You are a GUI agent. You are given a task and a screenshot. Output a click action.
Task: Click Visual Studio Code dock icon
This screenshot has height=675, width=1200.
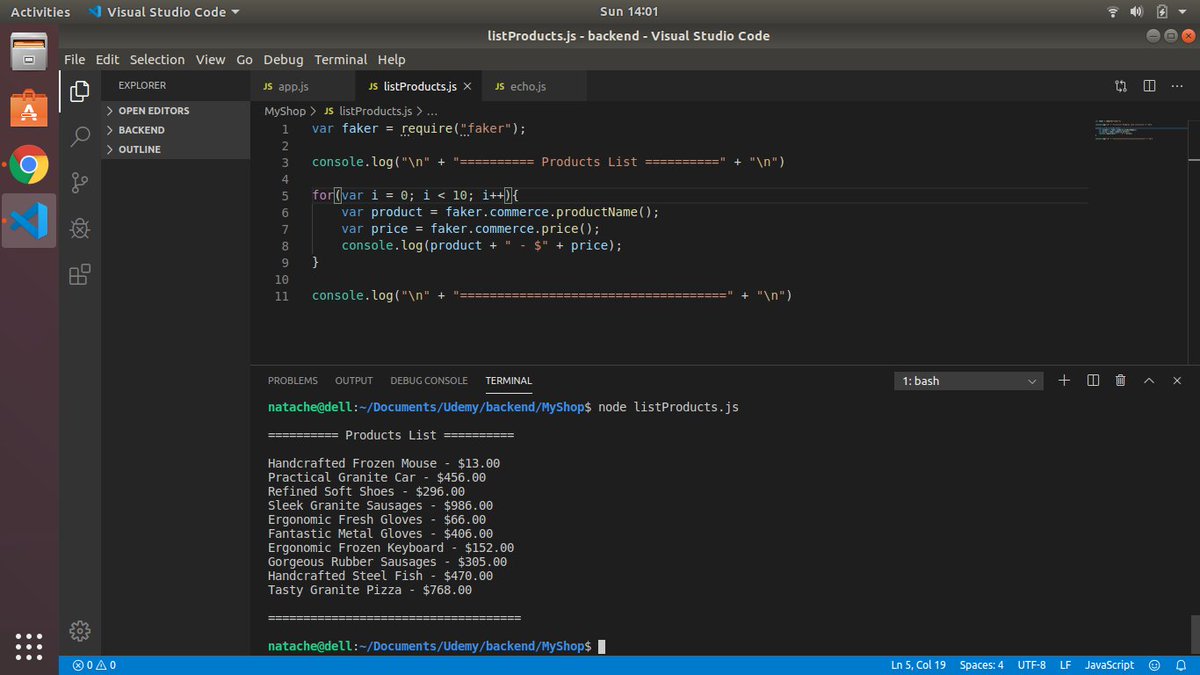coord(29,221)
